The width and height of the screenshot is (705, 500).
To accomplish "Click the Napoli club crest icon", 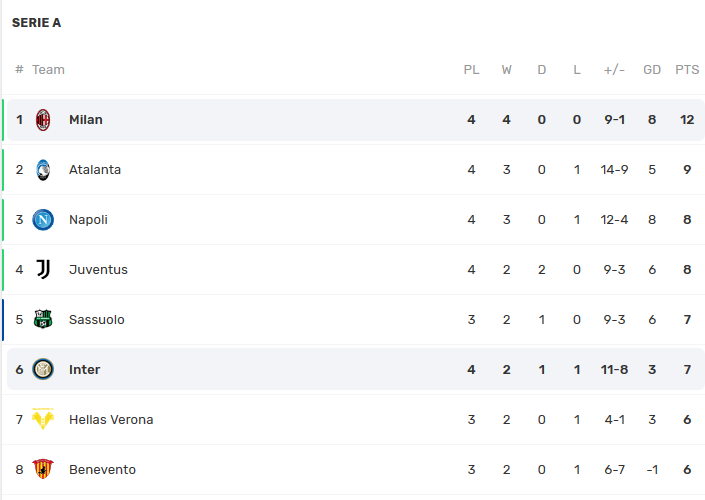I will pos(43,220).
